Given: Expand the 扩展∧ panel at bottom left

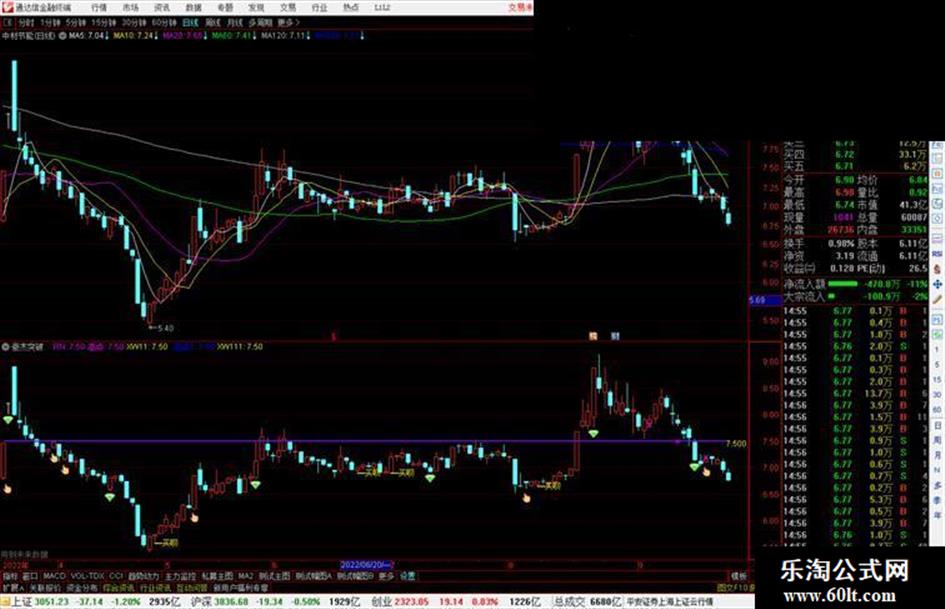Looking at the screenshot, I should [x=13, y=587].
